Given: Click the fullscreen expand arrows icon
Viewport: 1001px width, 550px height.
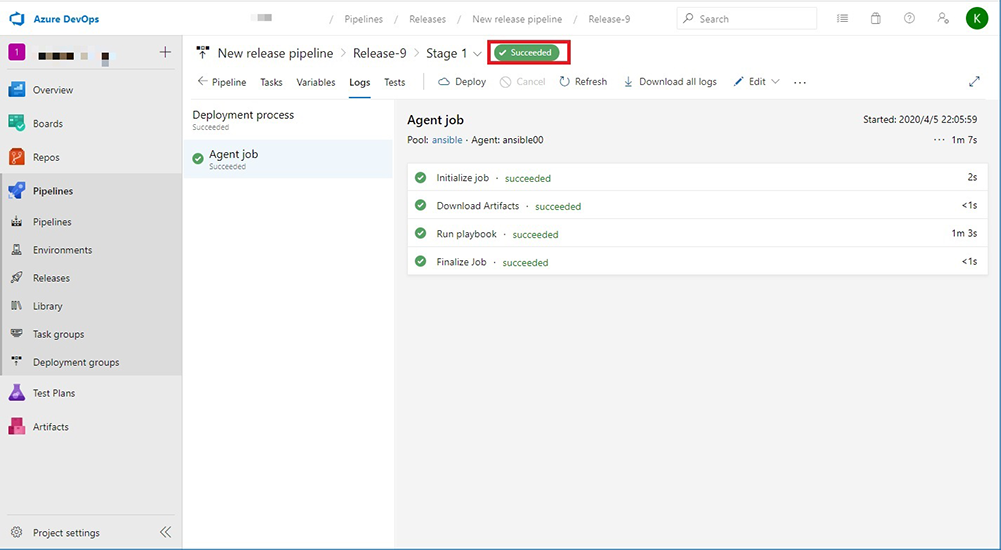Looking at the screenshot, I should point(974,82).
